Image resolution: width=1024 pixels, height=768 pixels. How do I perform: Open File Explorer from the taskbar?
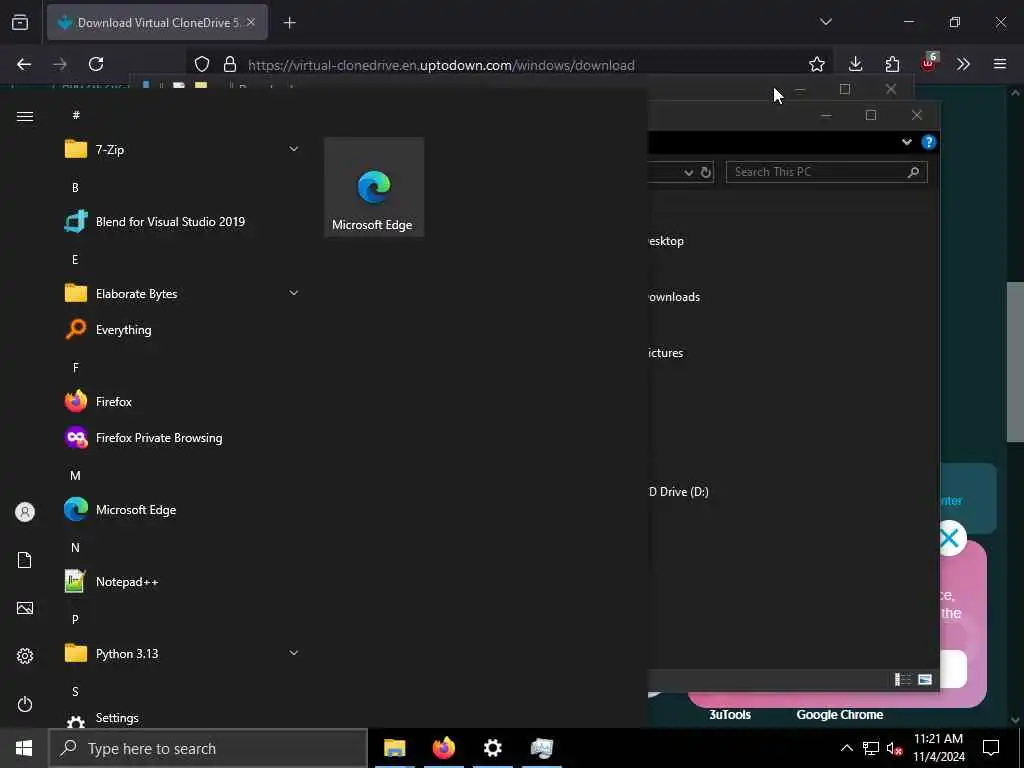tap(394, 748)
